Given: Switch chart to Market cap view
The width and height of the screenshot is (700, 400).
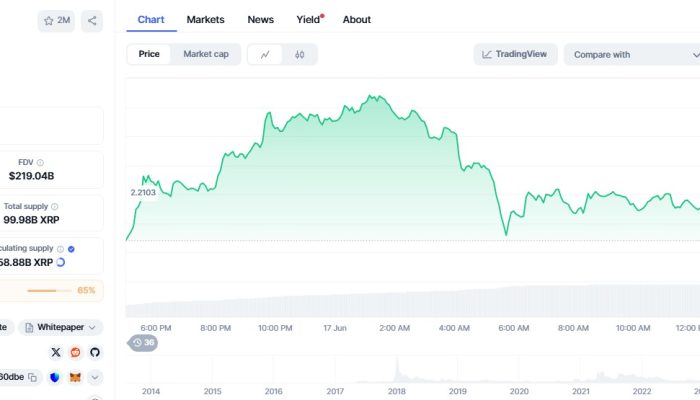Looking at the screenshot, I should 205,54.
